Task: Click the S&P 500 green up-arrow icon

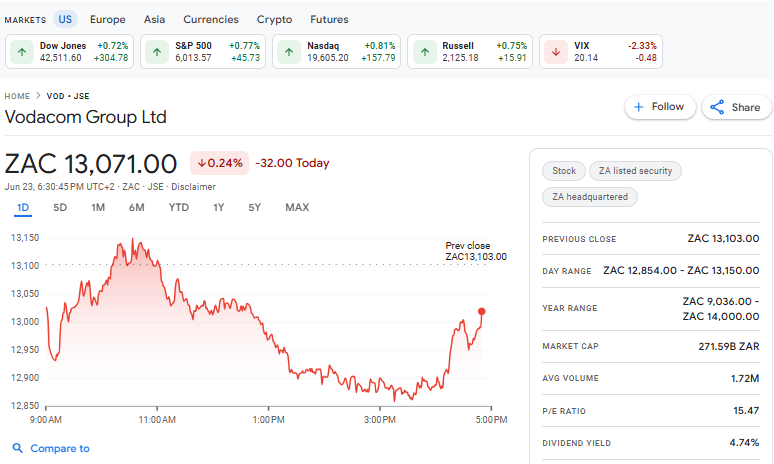Action: click(157, 52)
